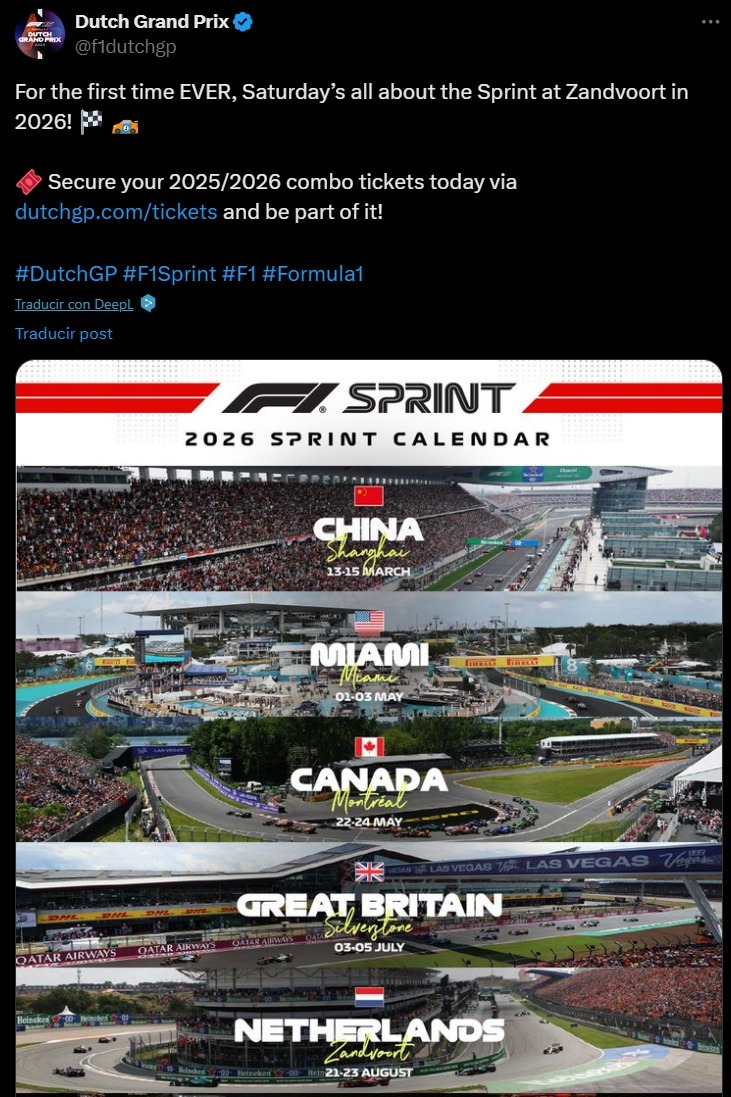Open the Dutch Grand Prix display name
Image resolution: width=731 pixels, height=1097 pixels.
coord(152,22)
